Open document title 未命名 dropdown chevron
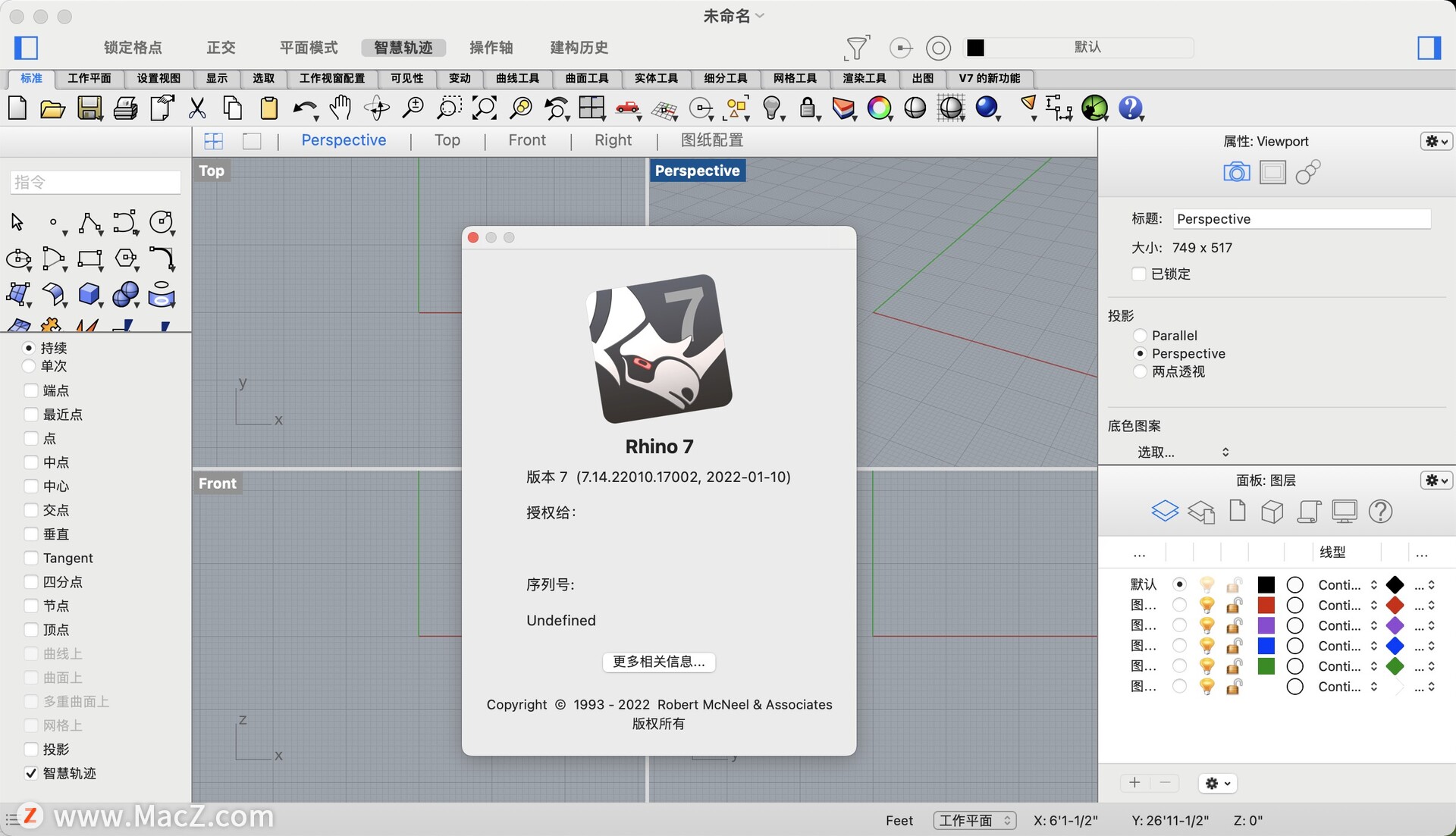 pos(760,16)
